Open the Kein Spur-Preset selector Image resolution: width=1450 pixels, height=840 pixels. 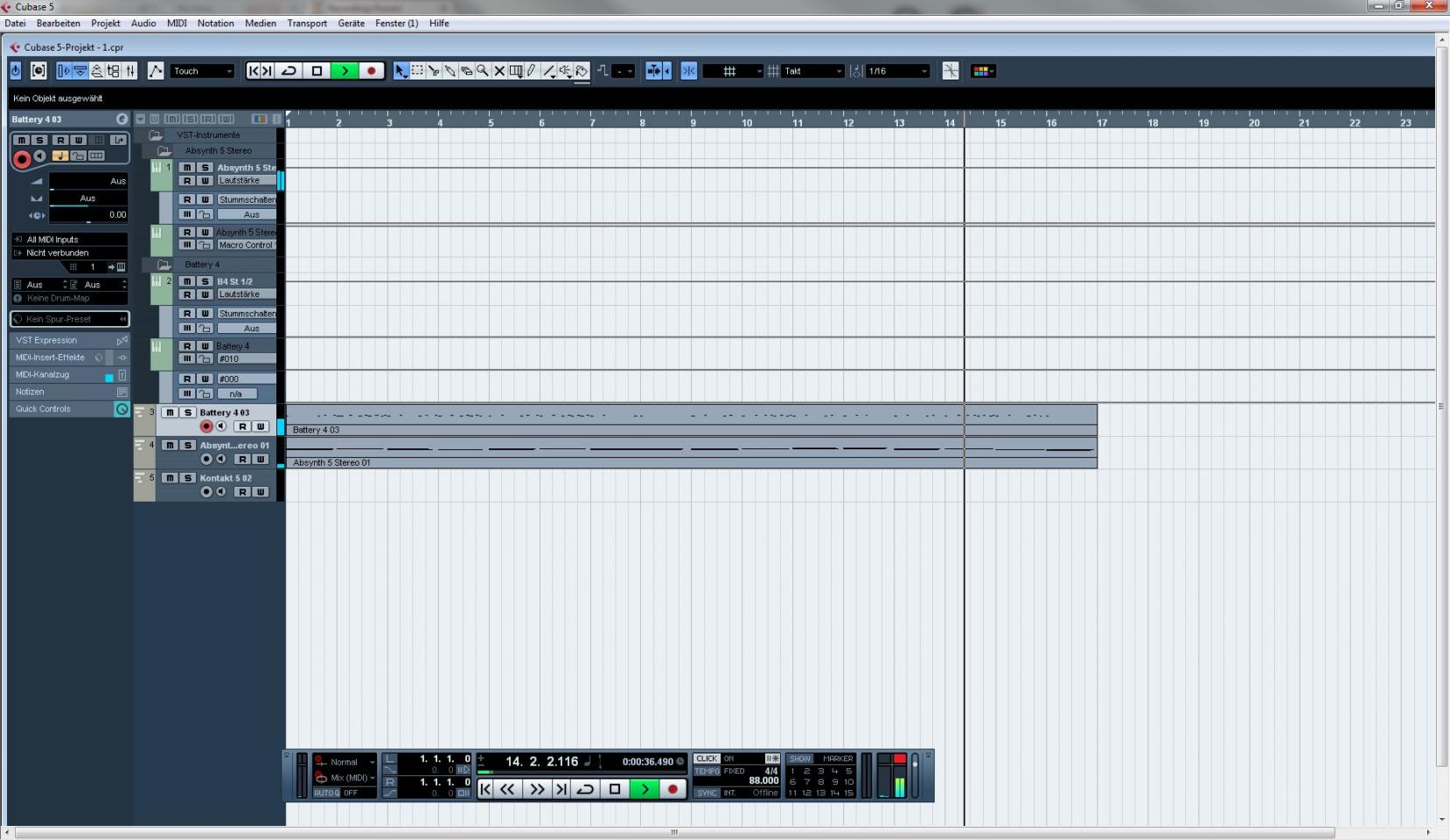pos(70,319)
